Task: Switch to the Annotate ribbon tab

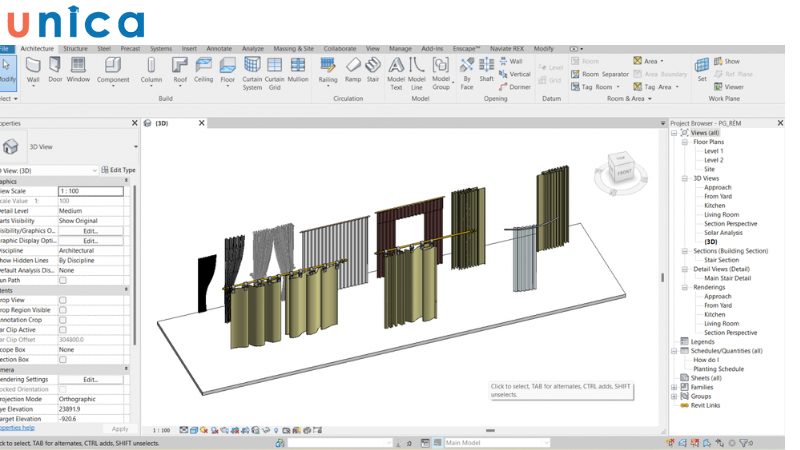Action: (219, 48)
